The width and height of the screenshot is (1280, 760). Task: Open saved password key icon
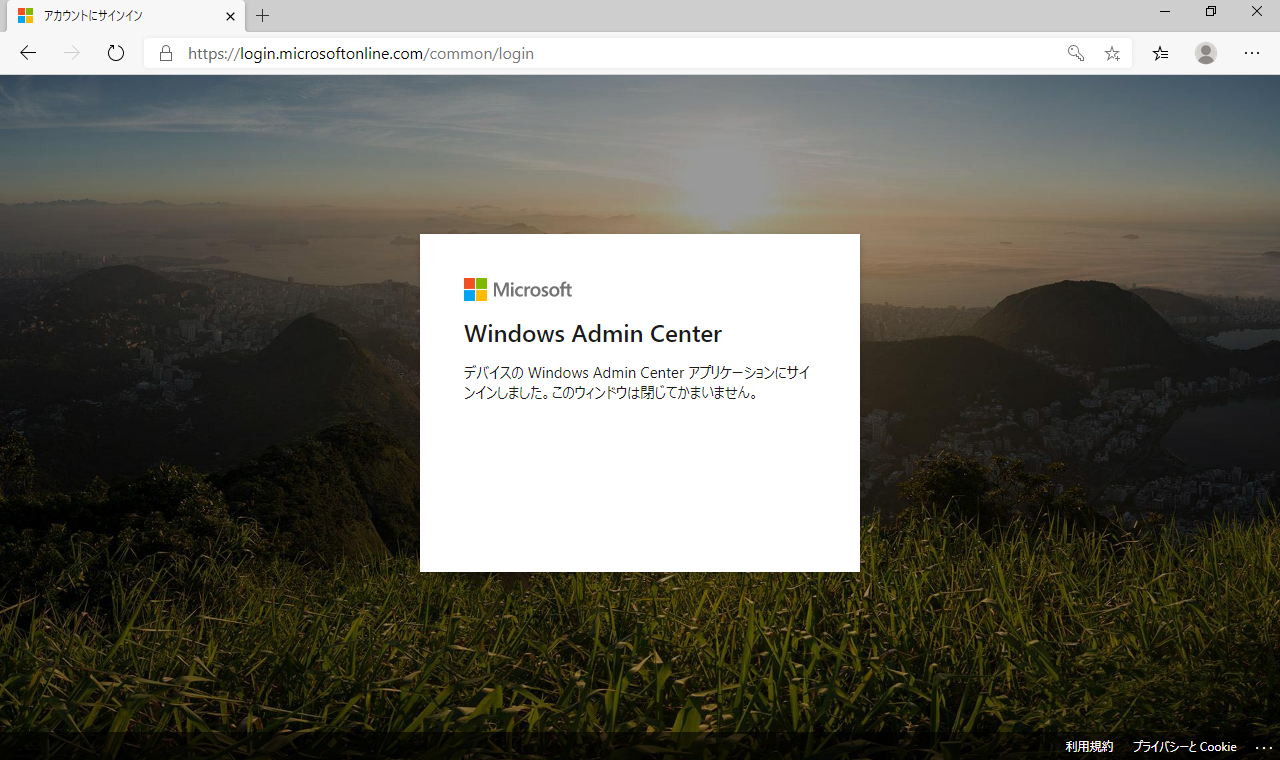click(x=1076, y=53)
